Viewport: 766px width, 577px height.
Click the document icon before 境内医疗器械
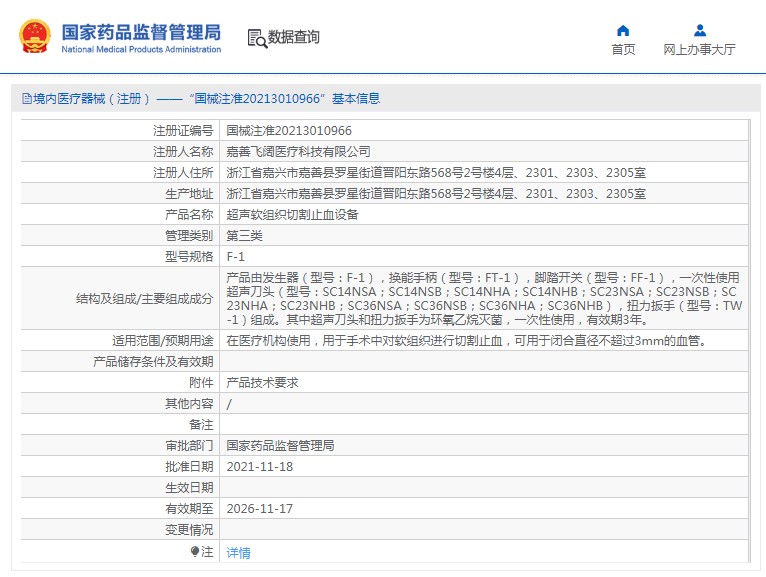pos(27,99)
